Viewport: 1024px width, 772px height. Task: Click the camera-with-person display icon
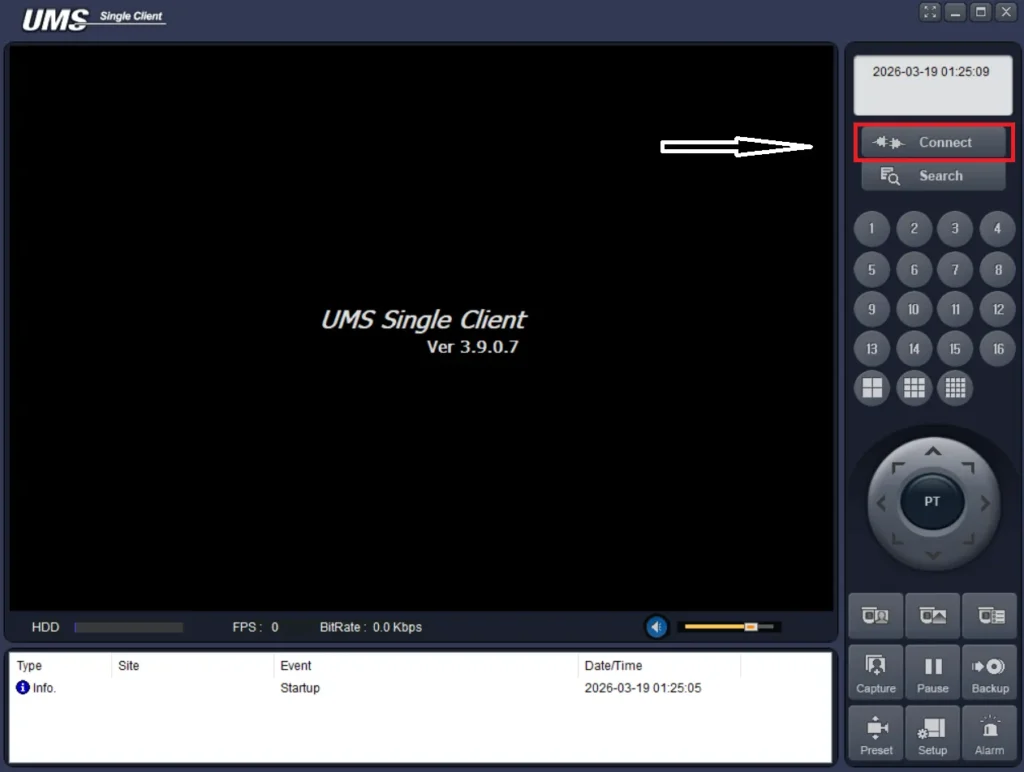point(875,615)
